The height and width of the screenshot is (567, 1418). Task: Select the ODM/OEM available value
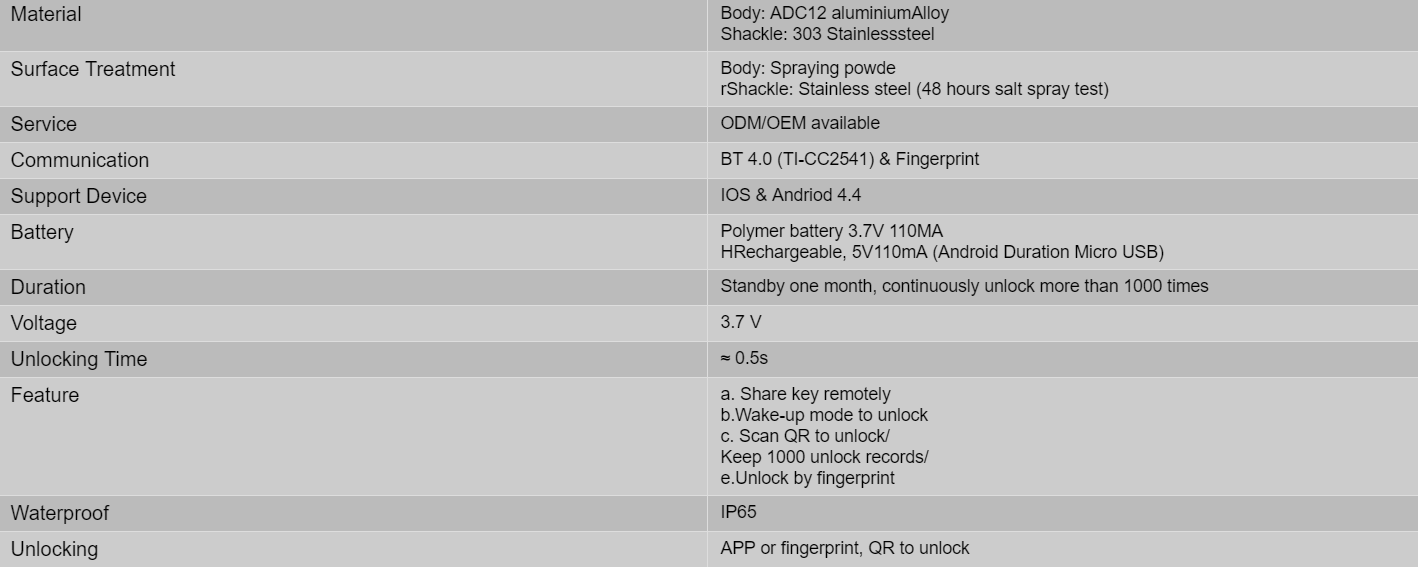click(800, 123)
